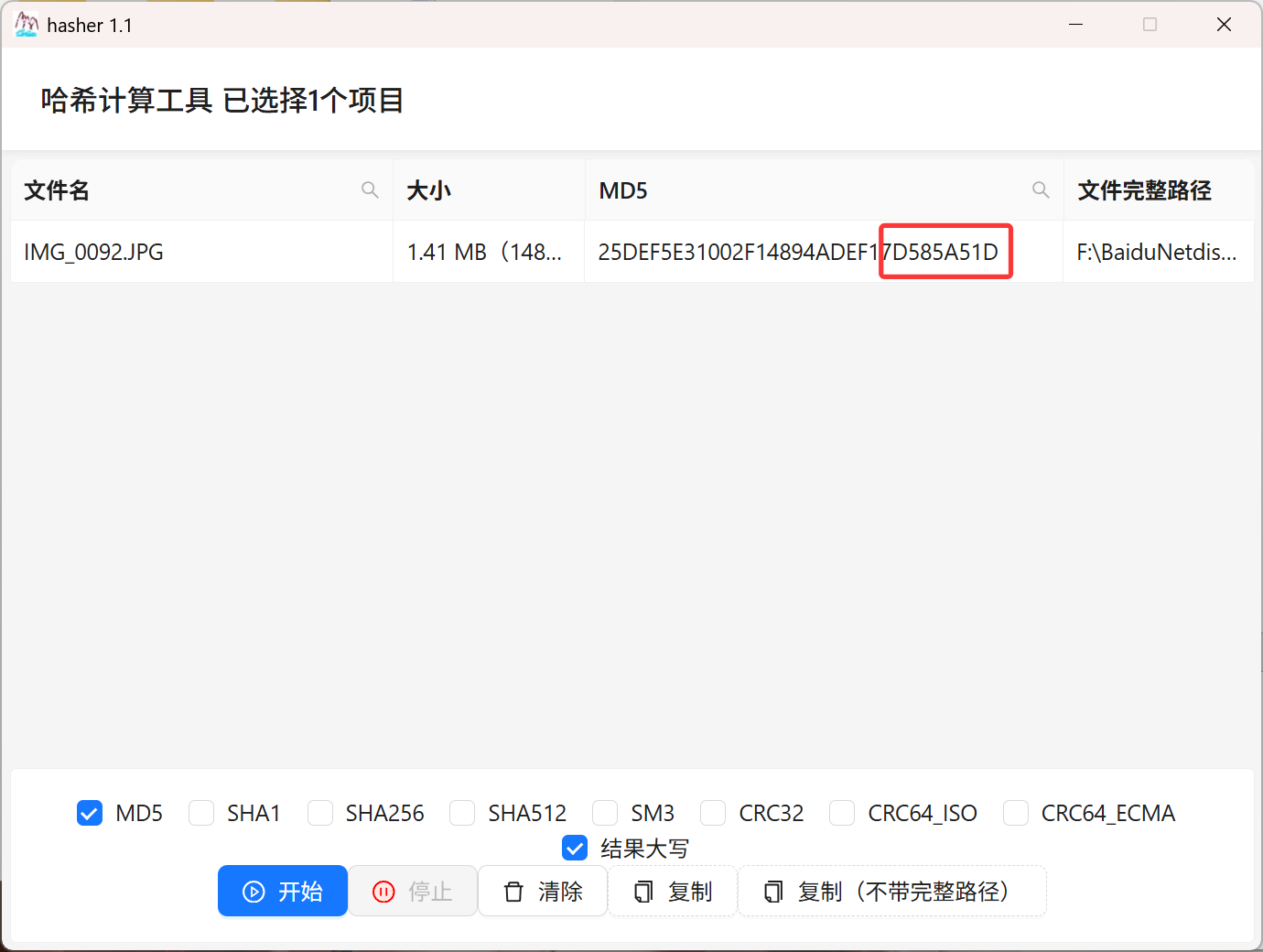The image size is (1263, 952).
Task: Uncheck the MD5 checkbox
Action: (90, 813)
